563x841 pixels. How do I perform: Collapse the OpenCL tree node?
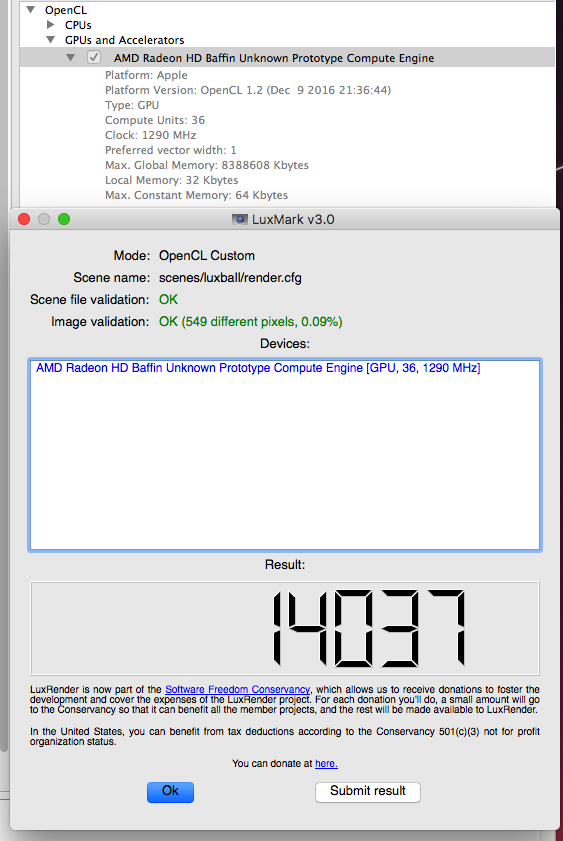[x=31, y=10]
